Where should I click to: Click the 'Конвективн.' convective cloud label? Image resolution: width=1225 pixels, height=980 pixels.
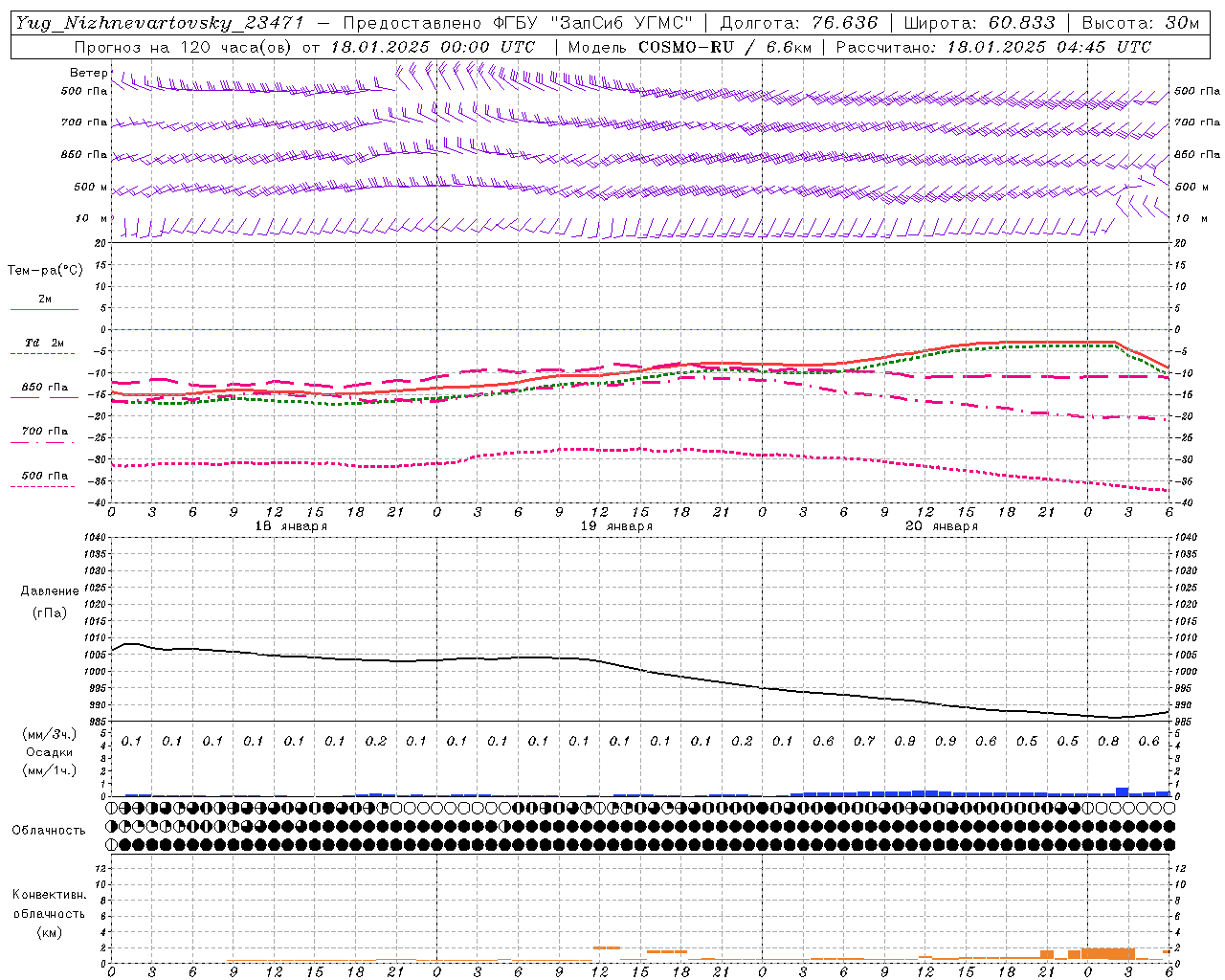[49, 895]
